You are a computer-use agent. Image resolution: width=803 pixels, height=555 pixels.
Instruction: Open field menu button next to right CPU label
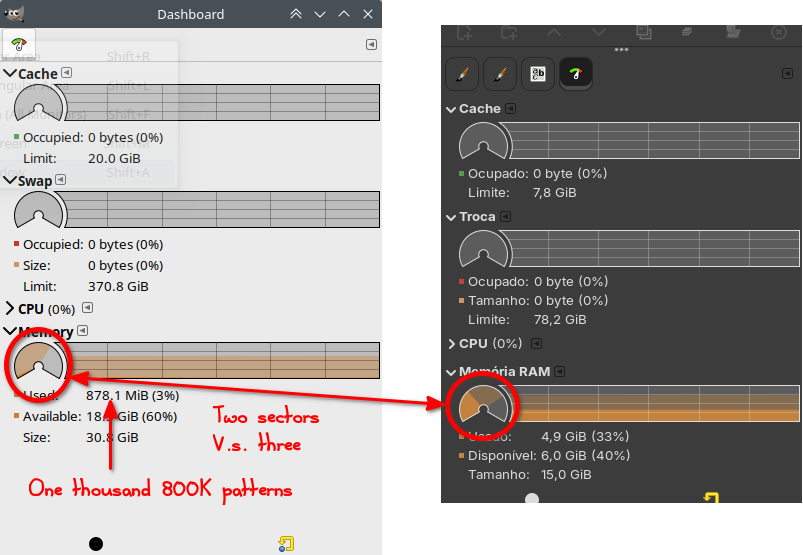pyautogui.click(x=536, y=343)
